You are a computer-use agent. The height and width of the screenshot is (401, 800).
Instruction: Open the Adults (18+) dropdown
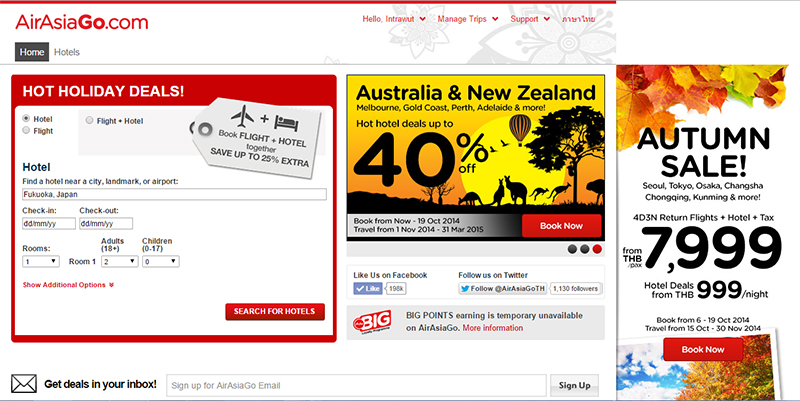point(119,261)
